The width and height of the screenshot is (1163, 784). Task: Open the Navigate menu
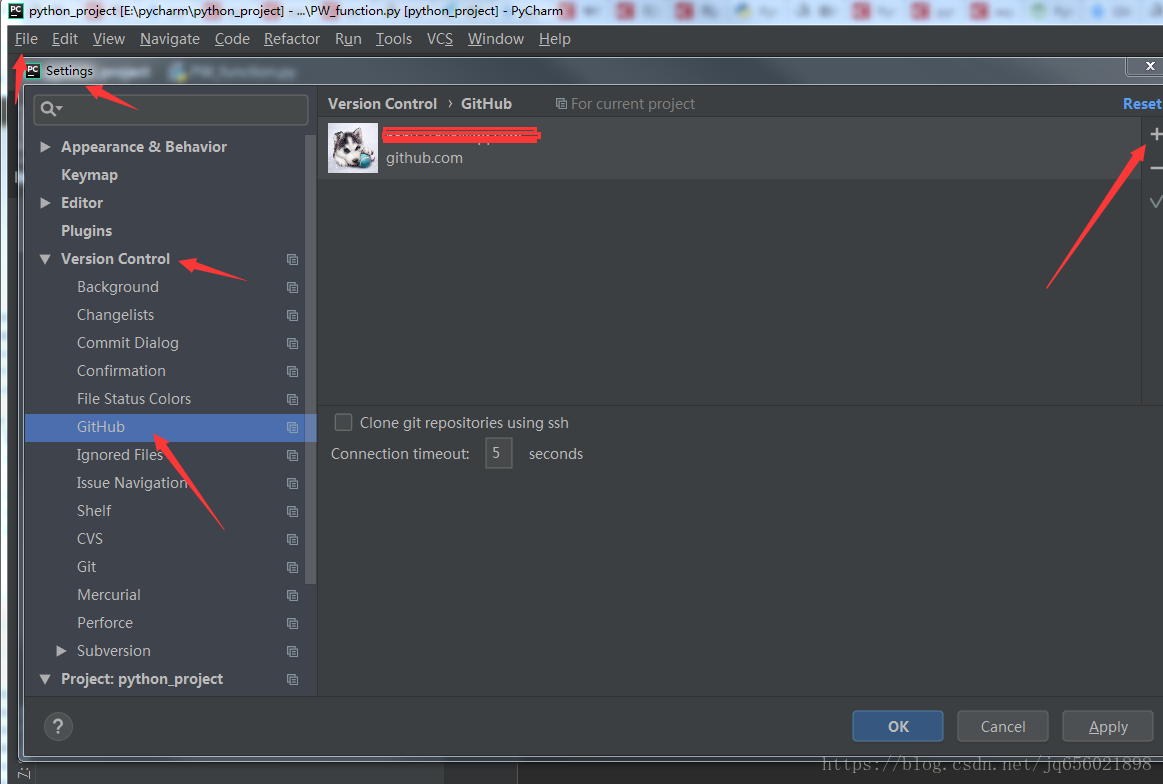pos(170,39)
